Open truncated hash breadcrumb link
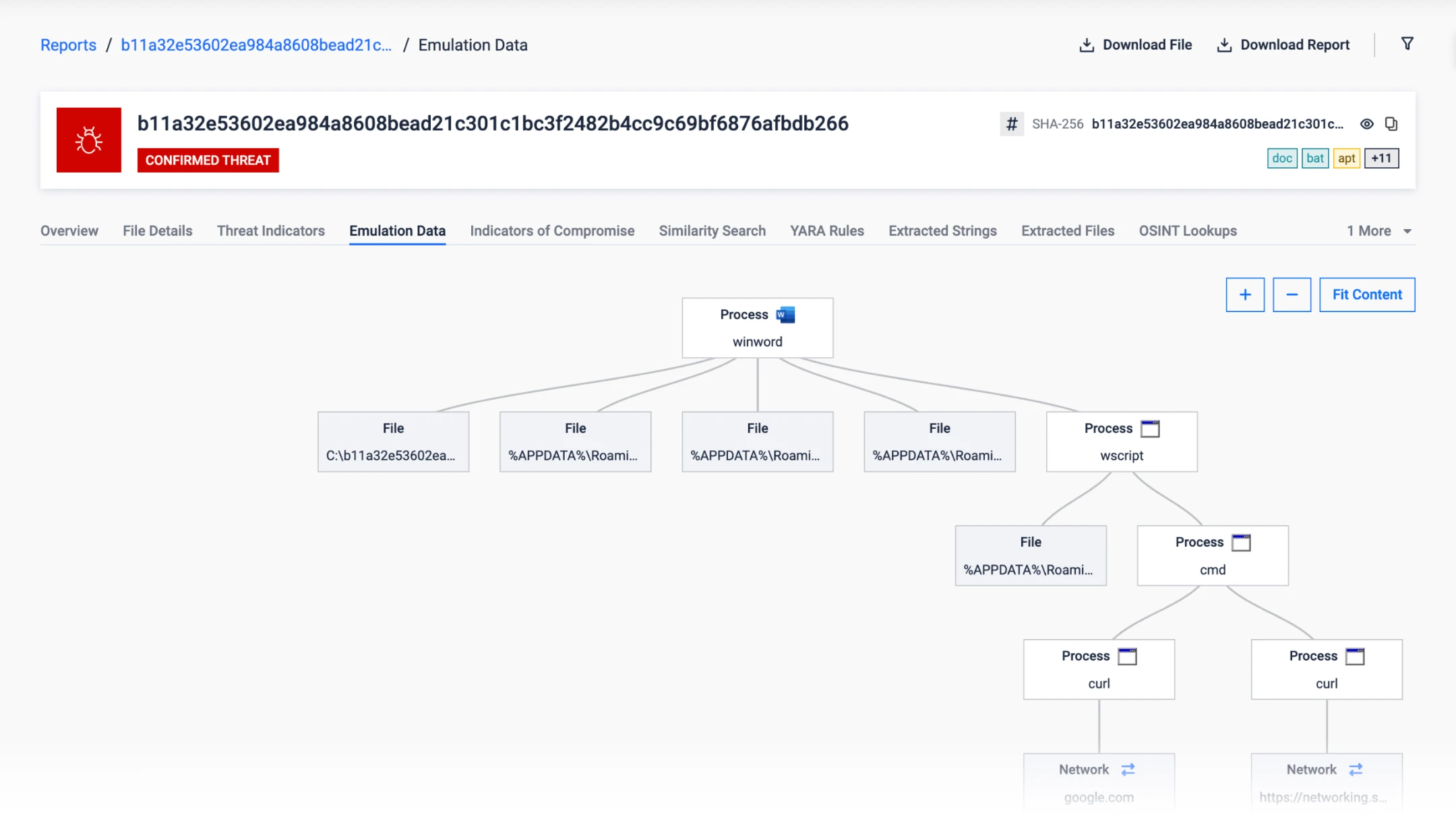This screenshot has height=817, width=1456. point(256,45)
